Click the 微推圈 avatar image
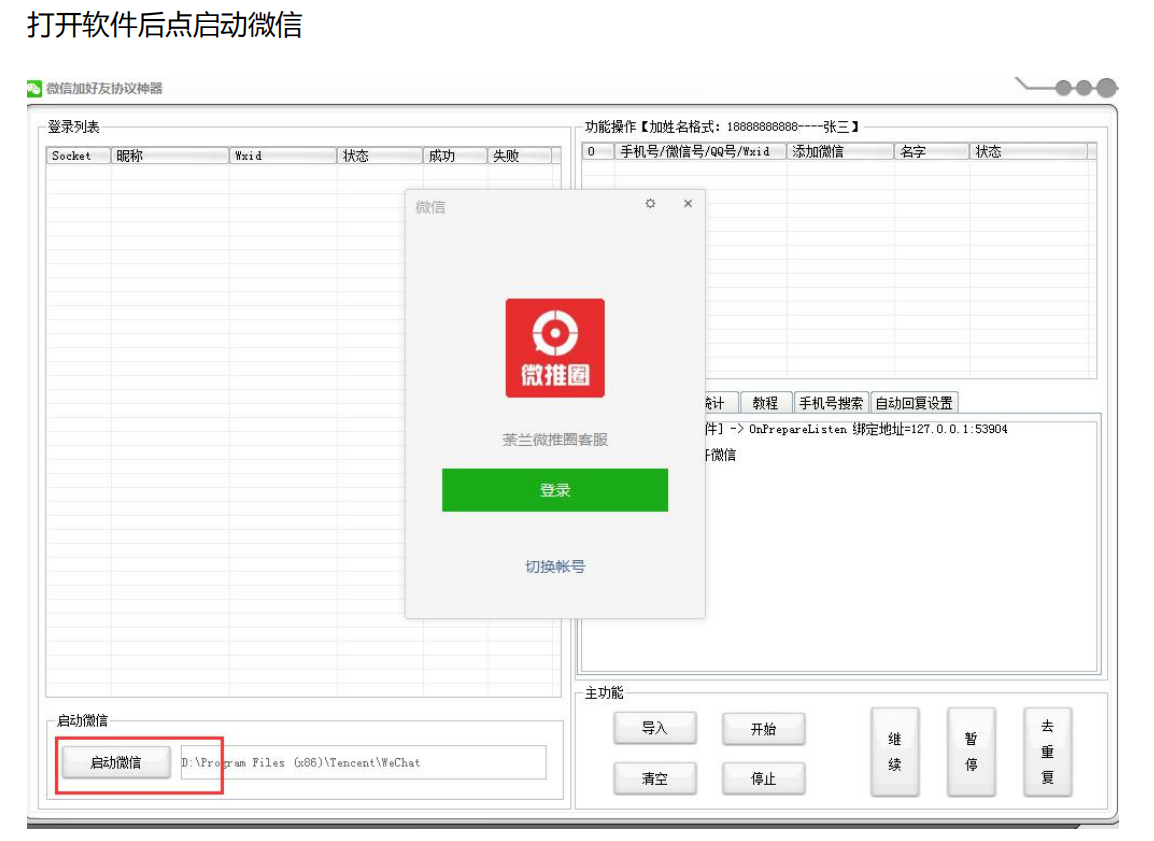The height and width of the screenshot is (841, 1154). click(x=555, y=348)
